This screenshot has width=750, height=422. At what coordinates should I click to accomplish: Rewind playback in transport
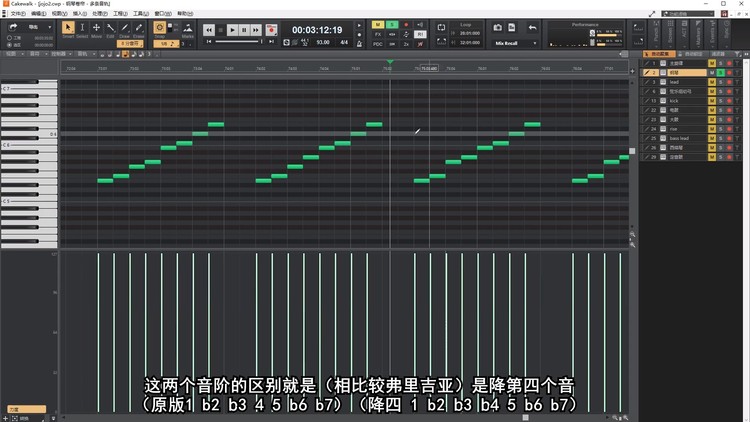[209, 30]
